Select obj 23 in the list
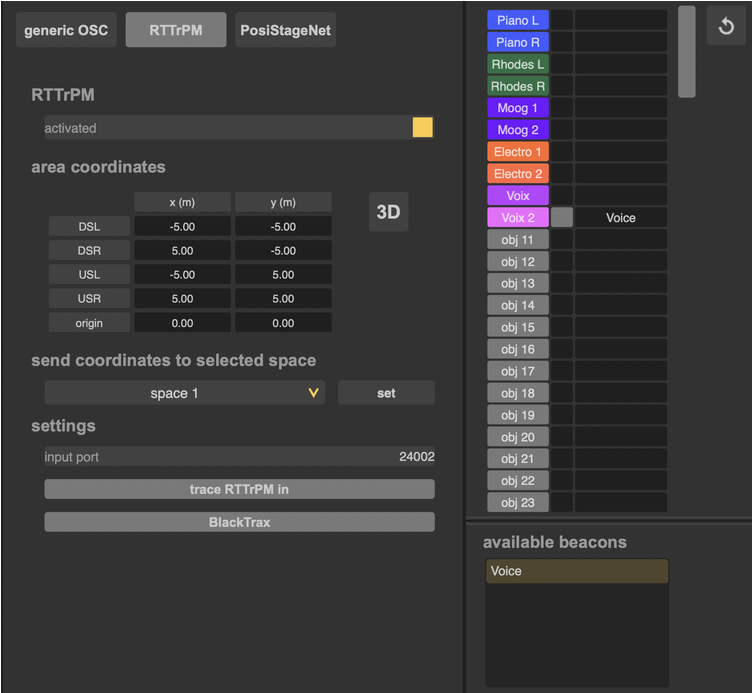The image size is (752, 693). point(518,503)
